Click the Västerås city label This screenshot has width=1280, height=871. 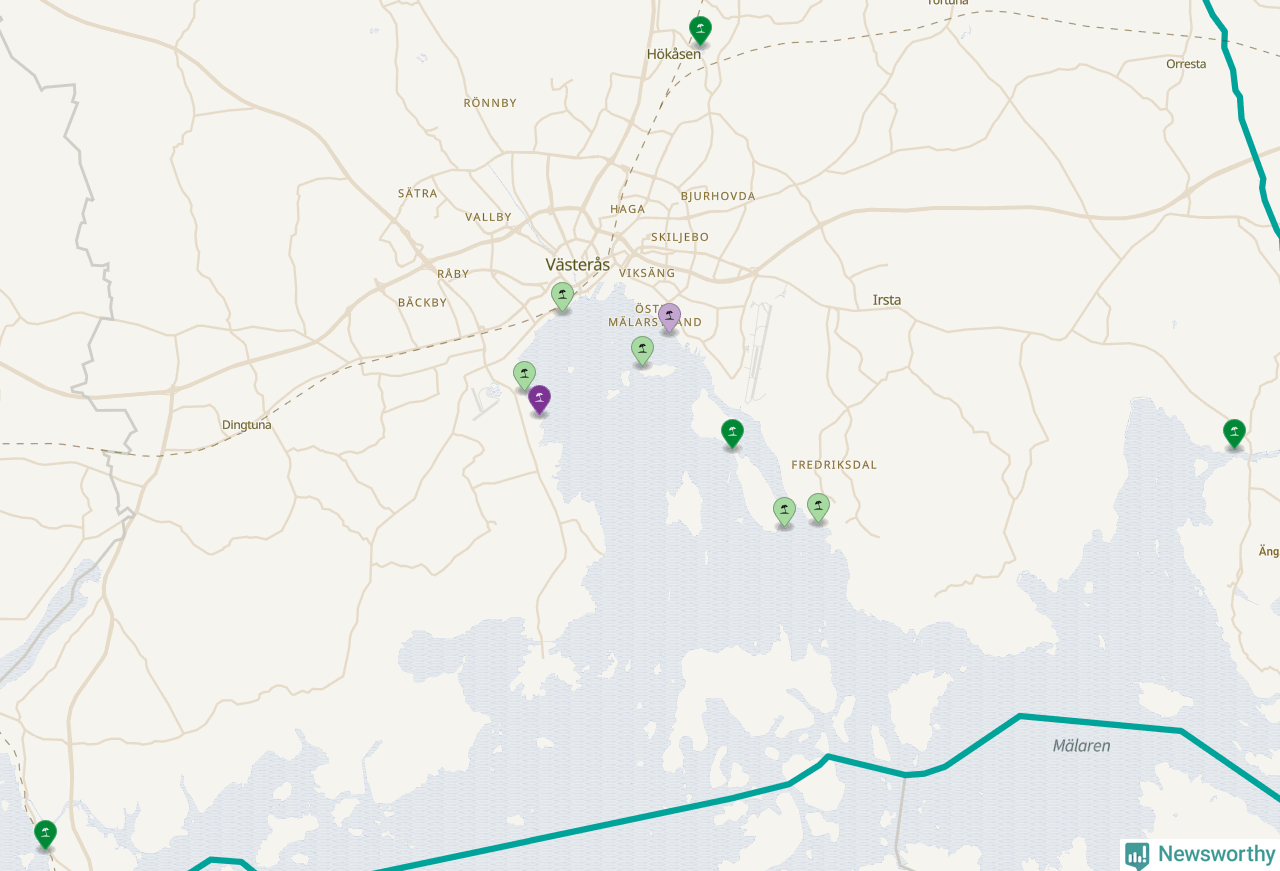578,265
